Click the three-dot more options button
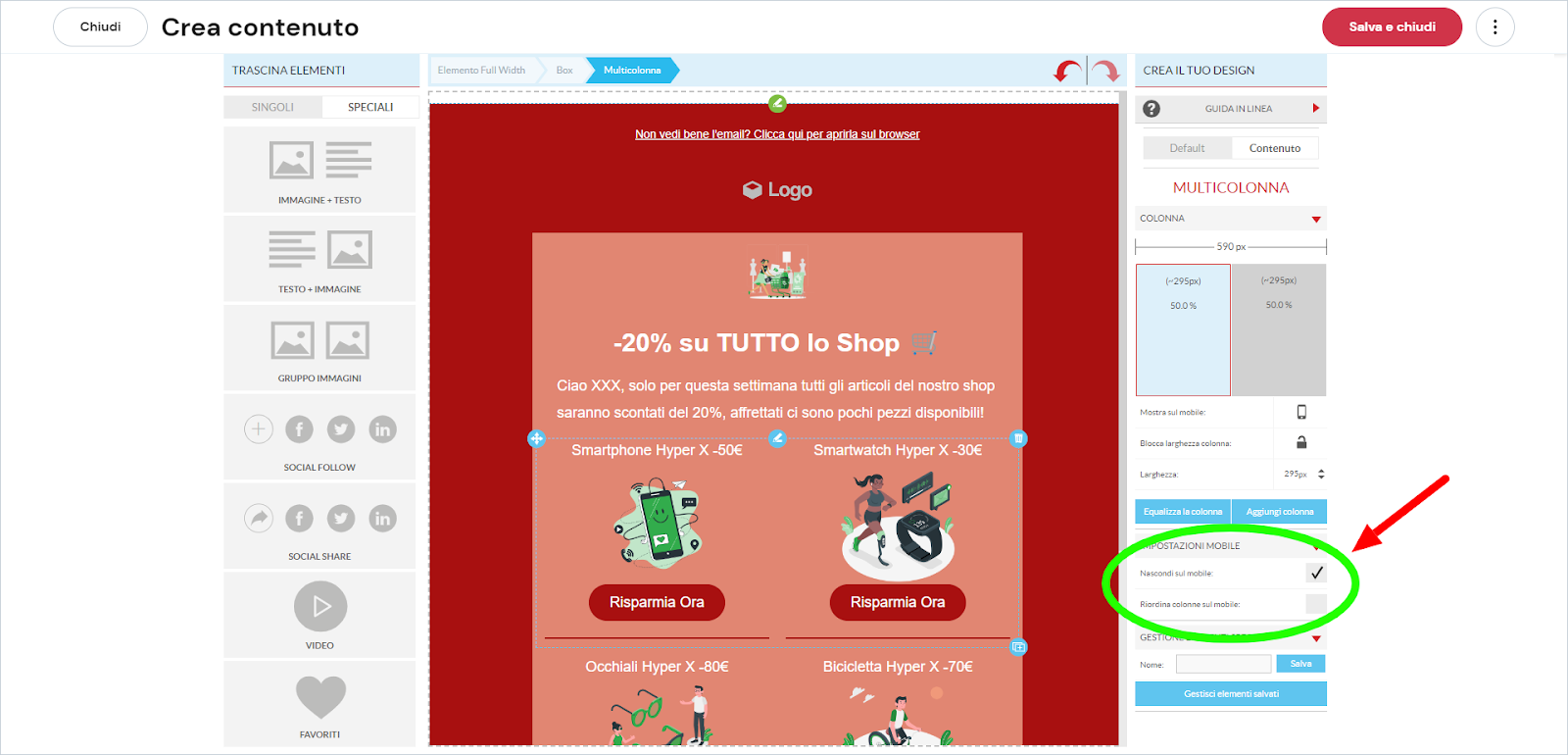 click(x=1494, y=27)
